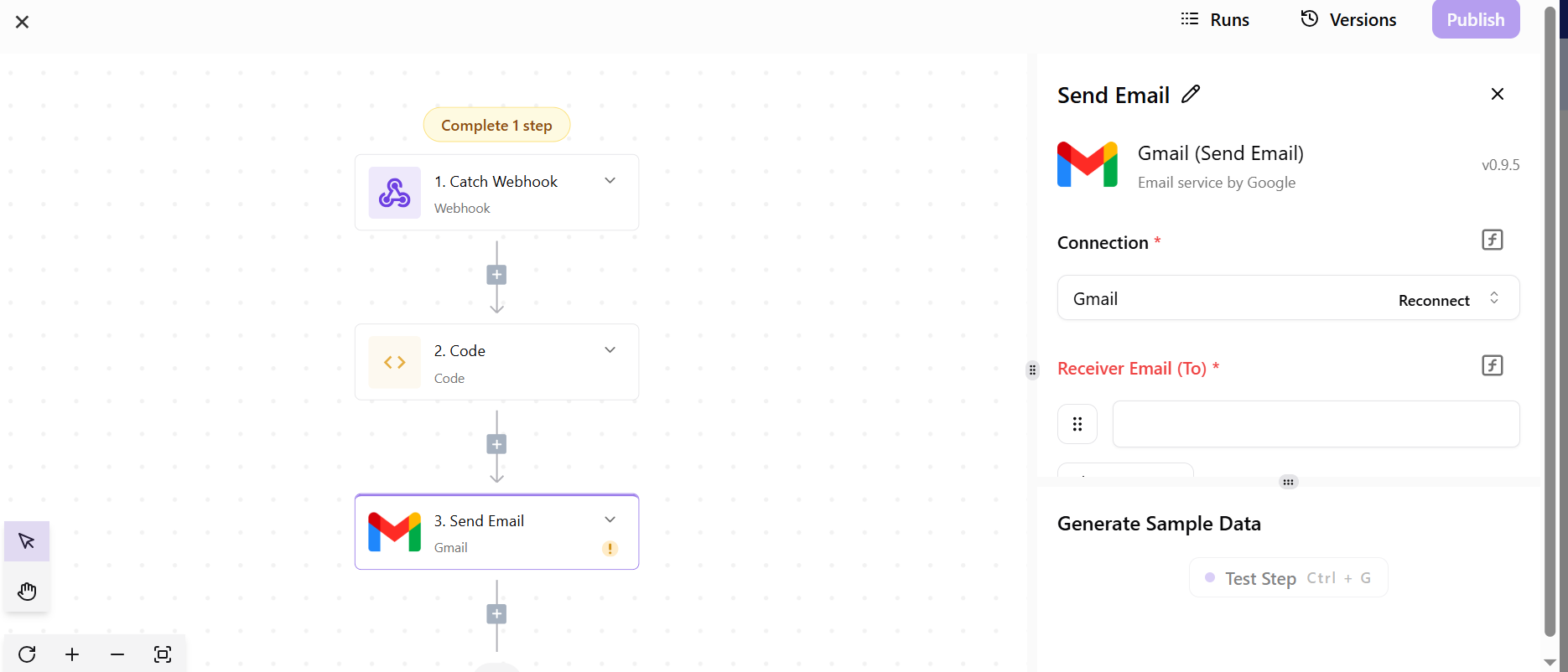Select the pointer cursor tool

[x=27, y=541]
